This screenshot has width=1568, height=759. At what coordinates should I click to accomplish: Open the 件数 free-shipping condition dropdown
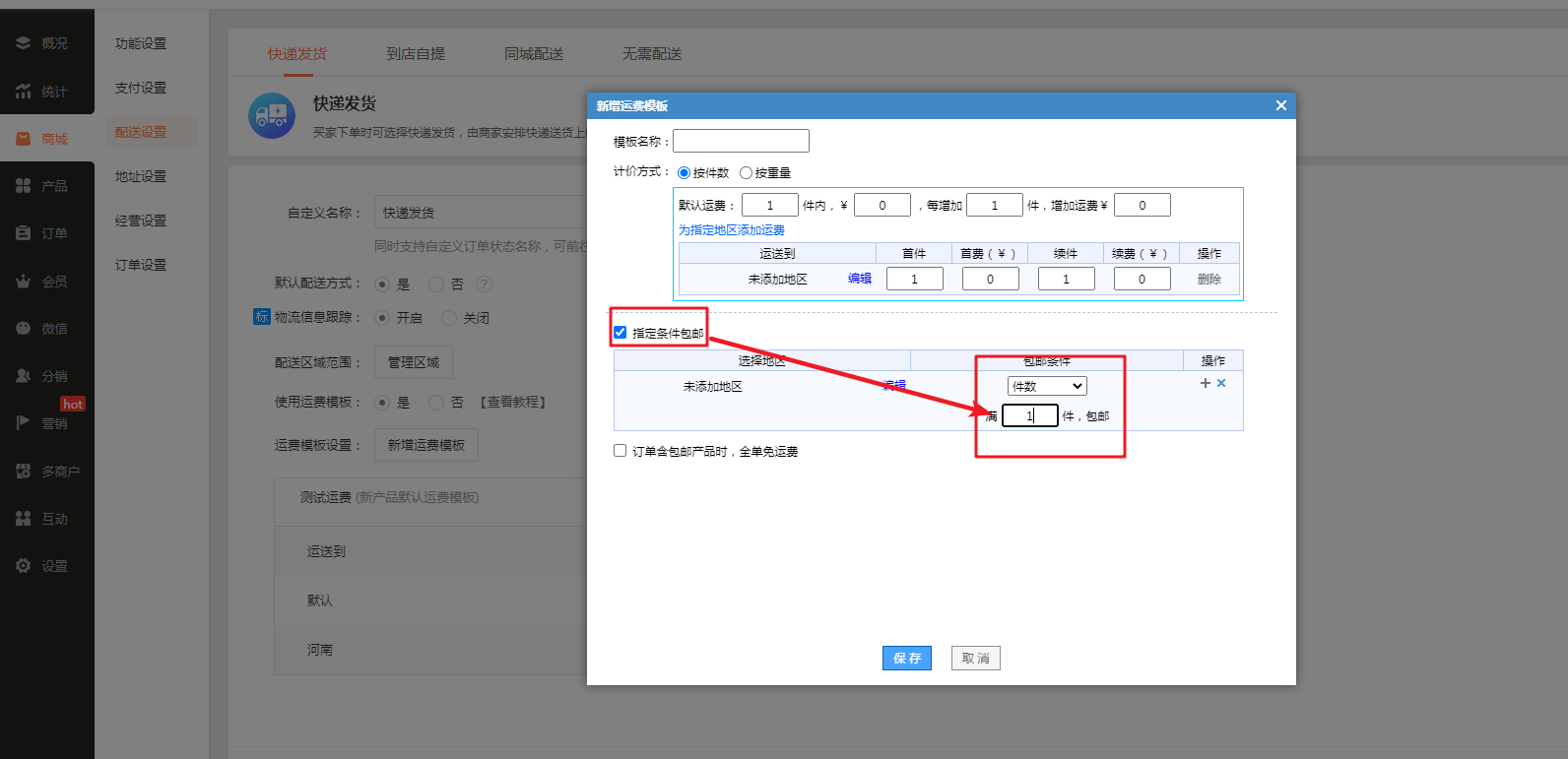point(1047,386)
